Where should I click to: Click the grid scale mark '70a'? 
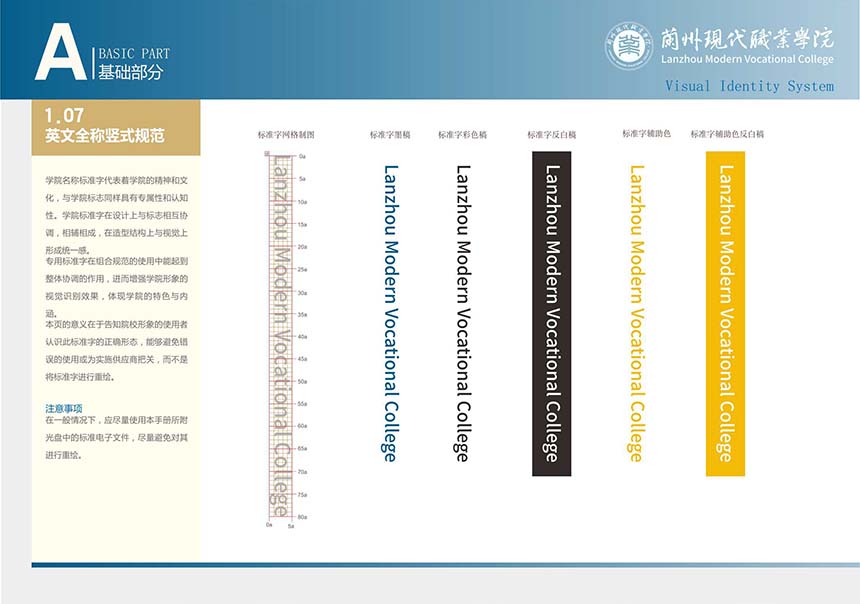coord(303,472)
